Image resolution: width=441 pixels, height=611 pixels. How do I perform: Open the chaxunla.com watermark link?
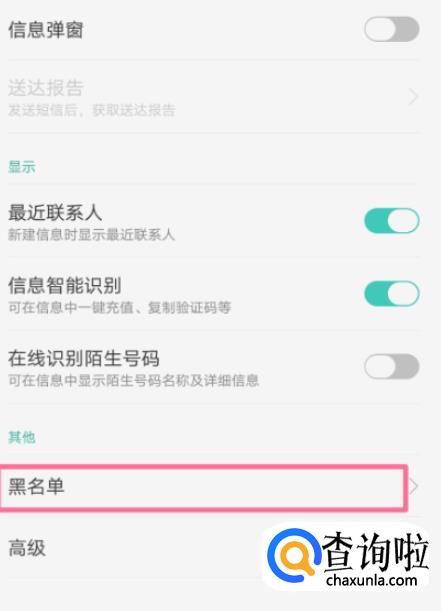click(372, 580)
